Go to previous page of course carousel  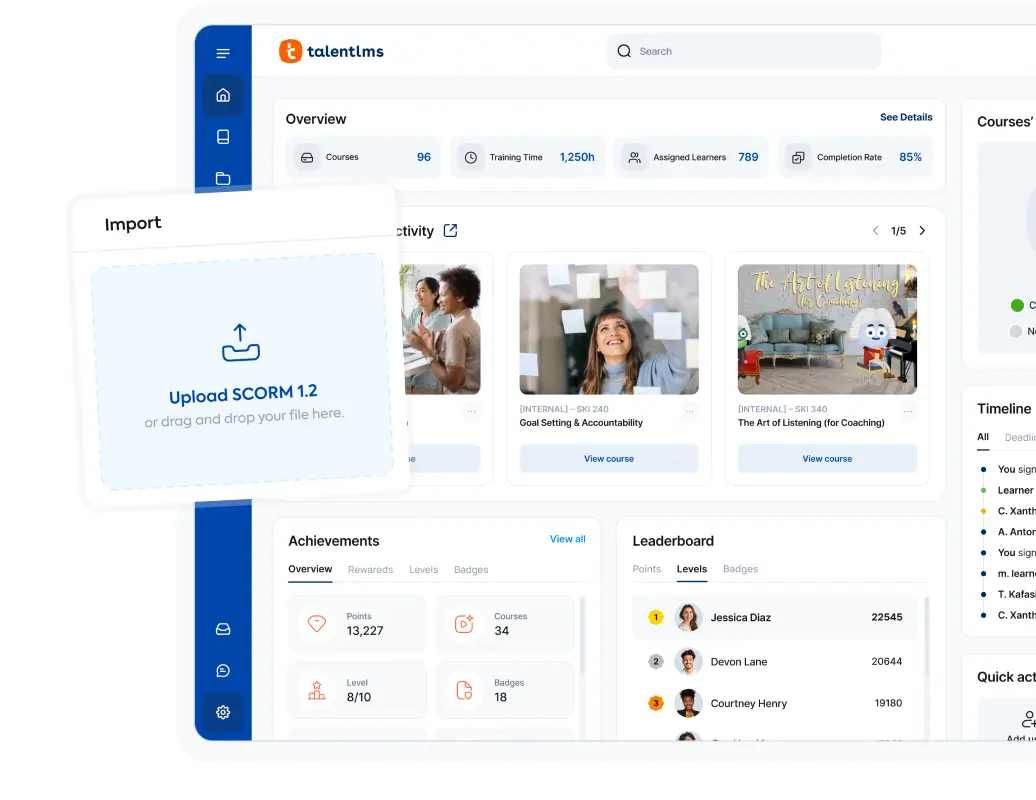tap(876, 231)
